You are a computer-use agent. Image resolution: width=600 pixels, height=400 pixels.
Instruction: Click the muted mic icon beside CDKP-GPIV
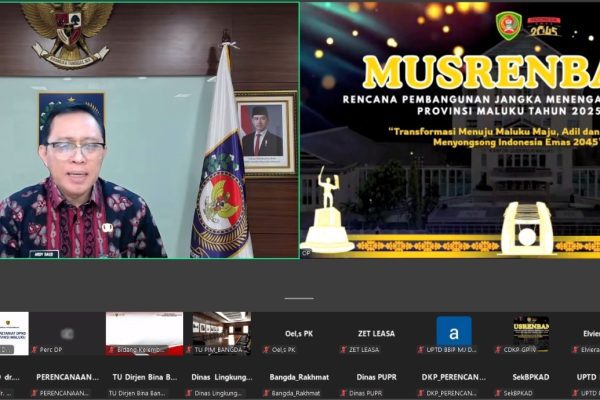498,349
